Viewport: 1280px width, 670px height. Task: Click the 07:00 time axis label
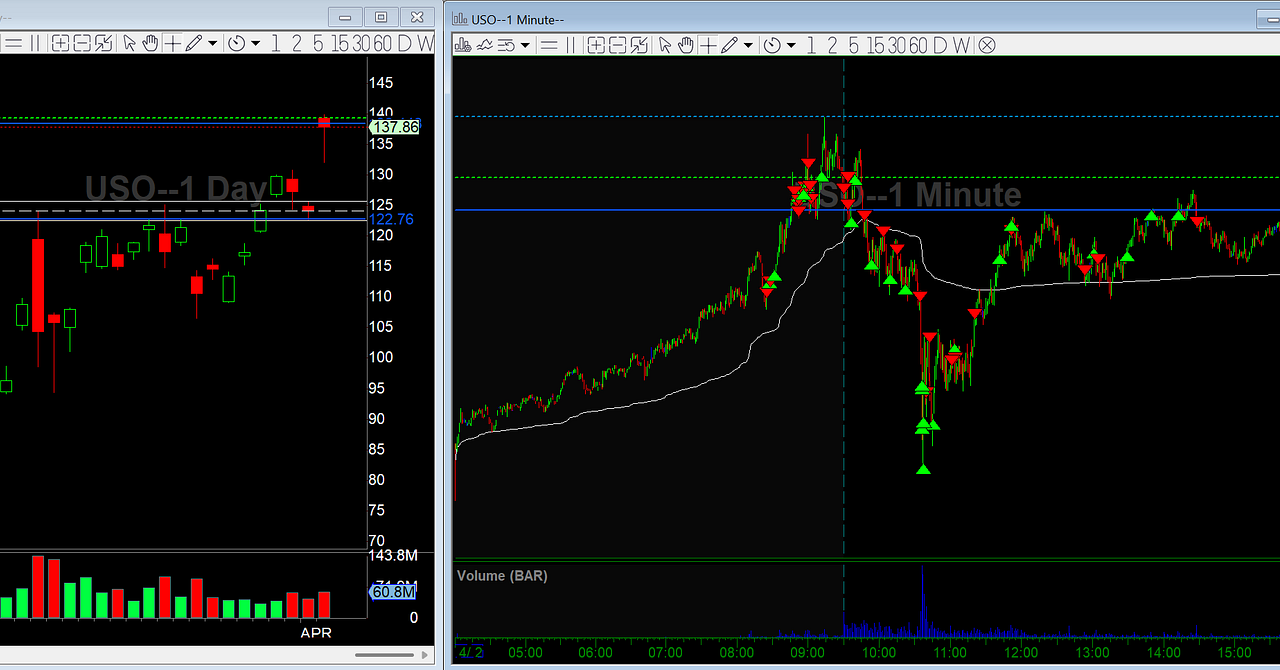tap(666, 654)
